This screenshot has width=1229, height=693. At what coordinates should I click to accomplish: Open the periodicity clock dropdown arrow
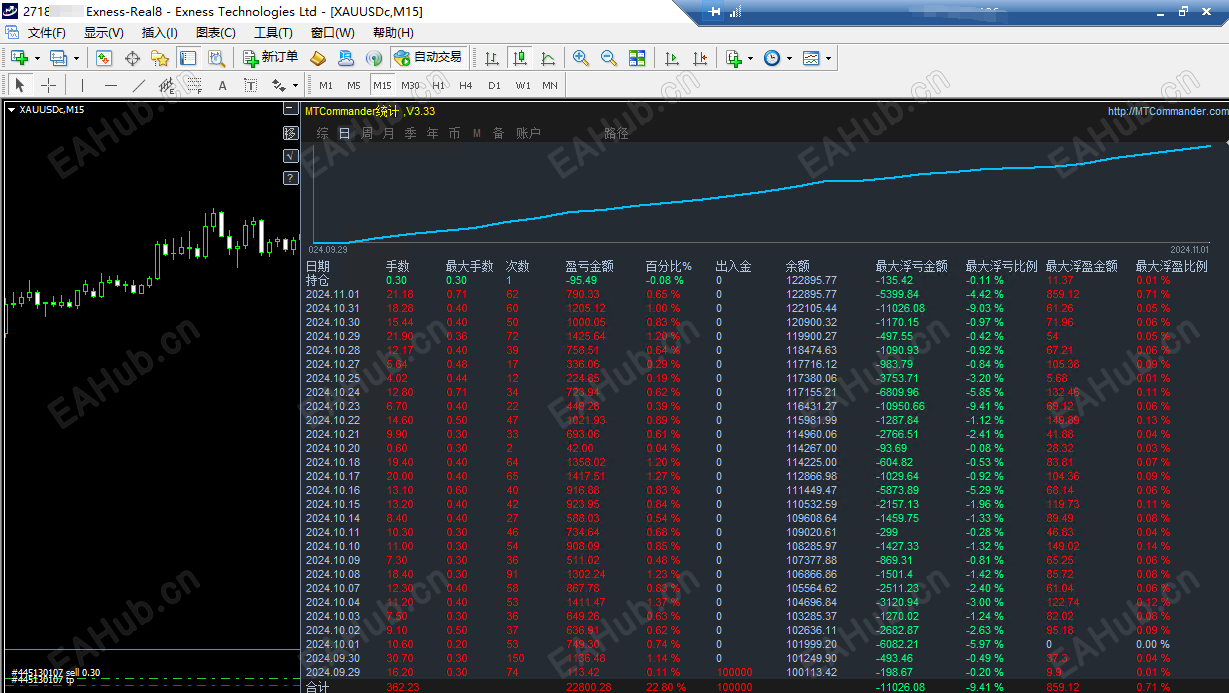click(789, 58)
